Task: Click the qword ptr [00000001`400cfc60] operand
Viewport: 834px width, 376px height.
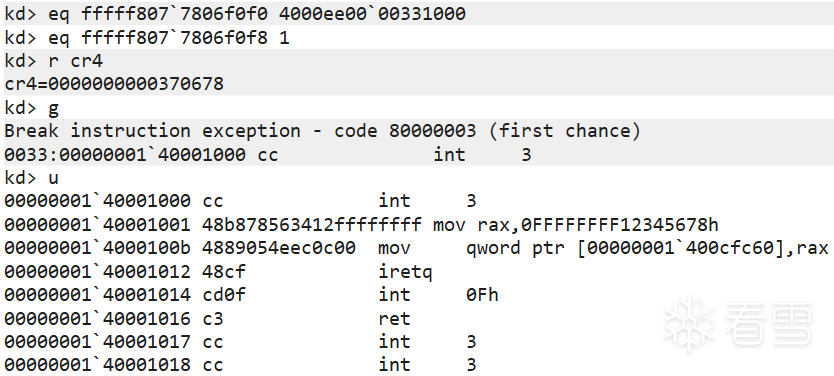Action: (623, 247)
